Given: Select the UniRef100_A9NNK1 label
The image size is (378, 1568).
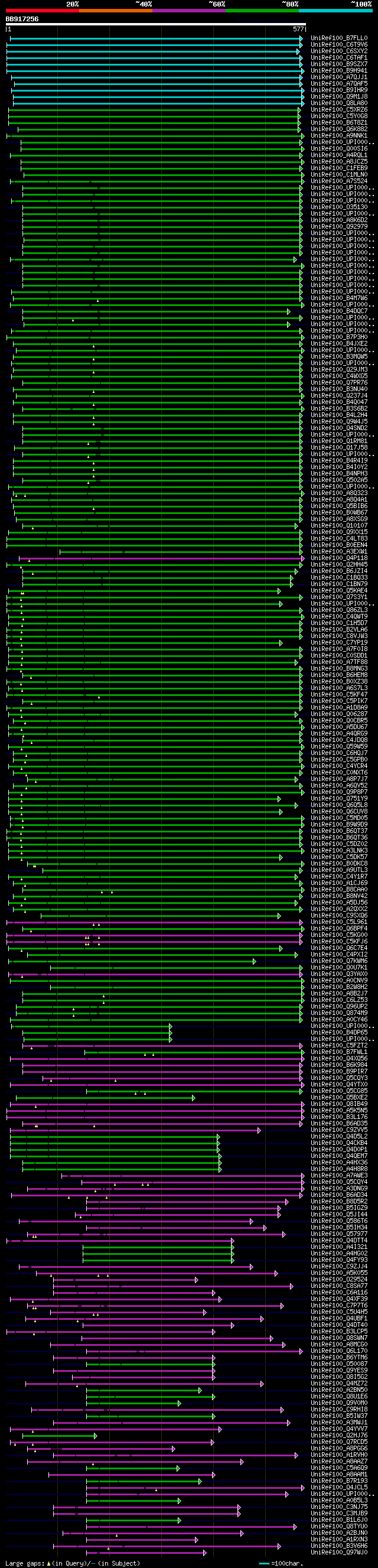Looking at the screenshot, I should 339,136.
